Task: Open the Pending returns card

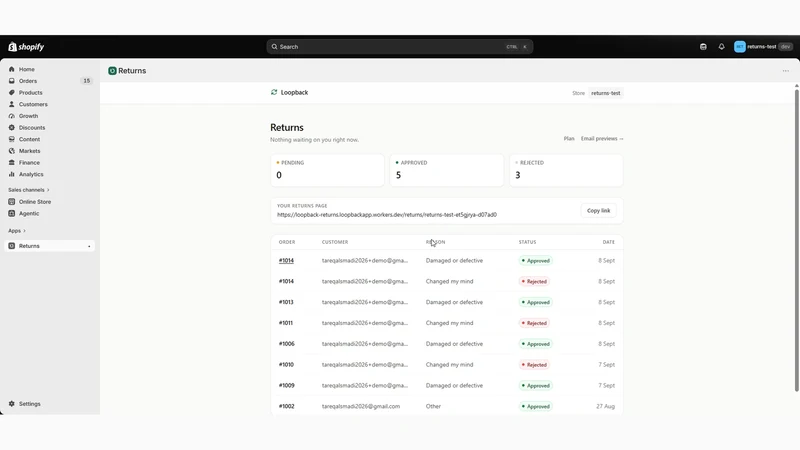Action: (327, 170)
